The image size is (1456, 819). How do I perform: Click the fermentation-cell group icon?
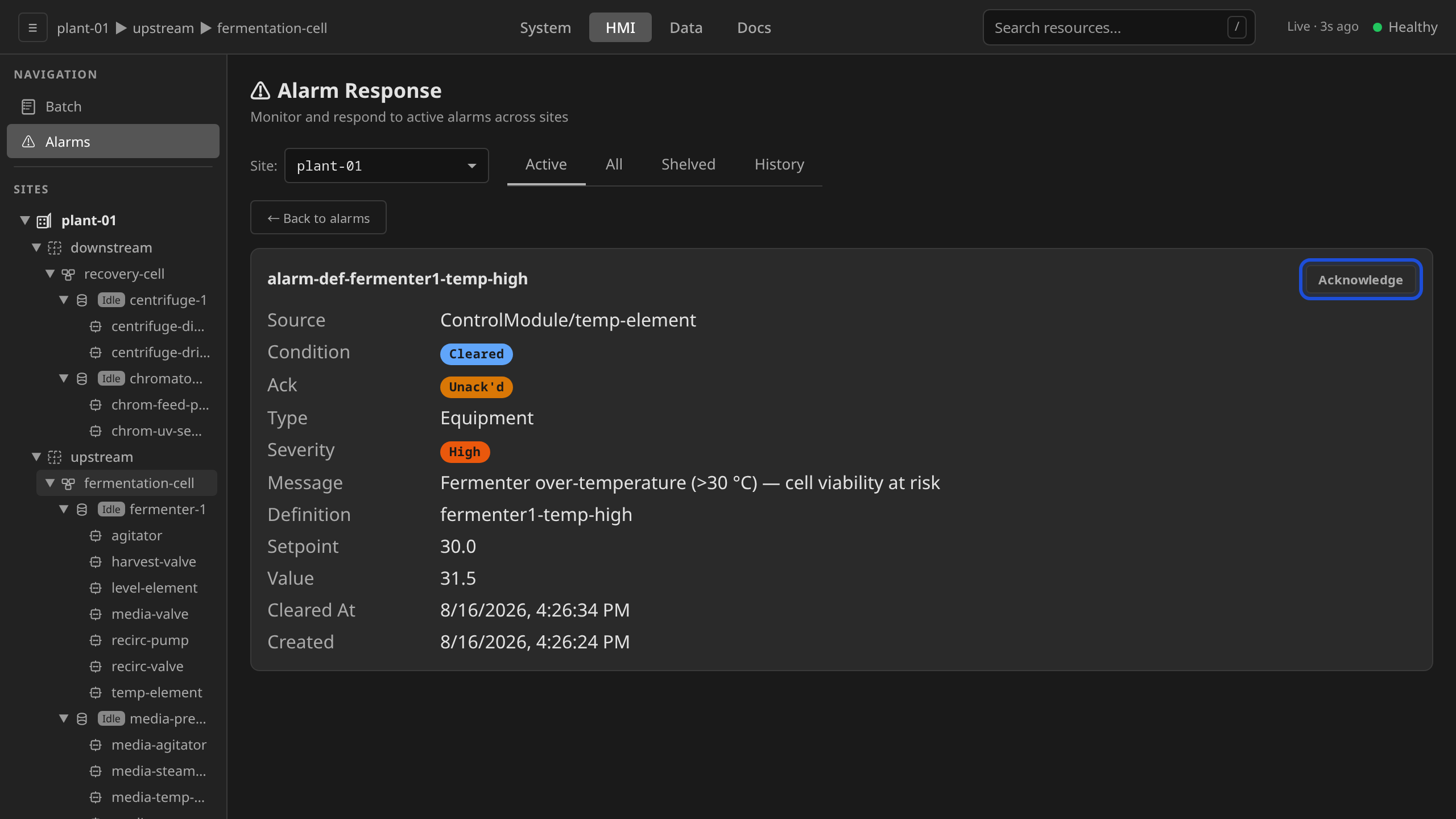68,483
